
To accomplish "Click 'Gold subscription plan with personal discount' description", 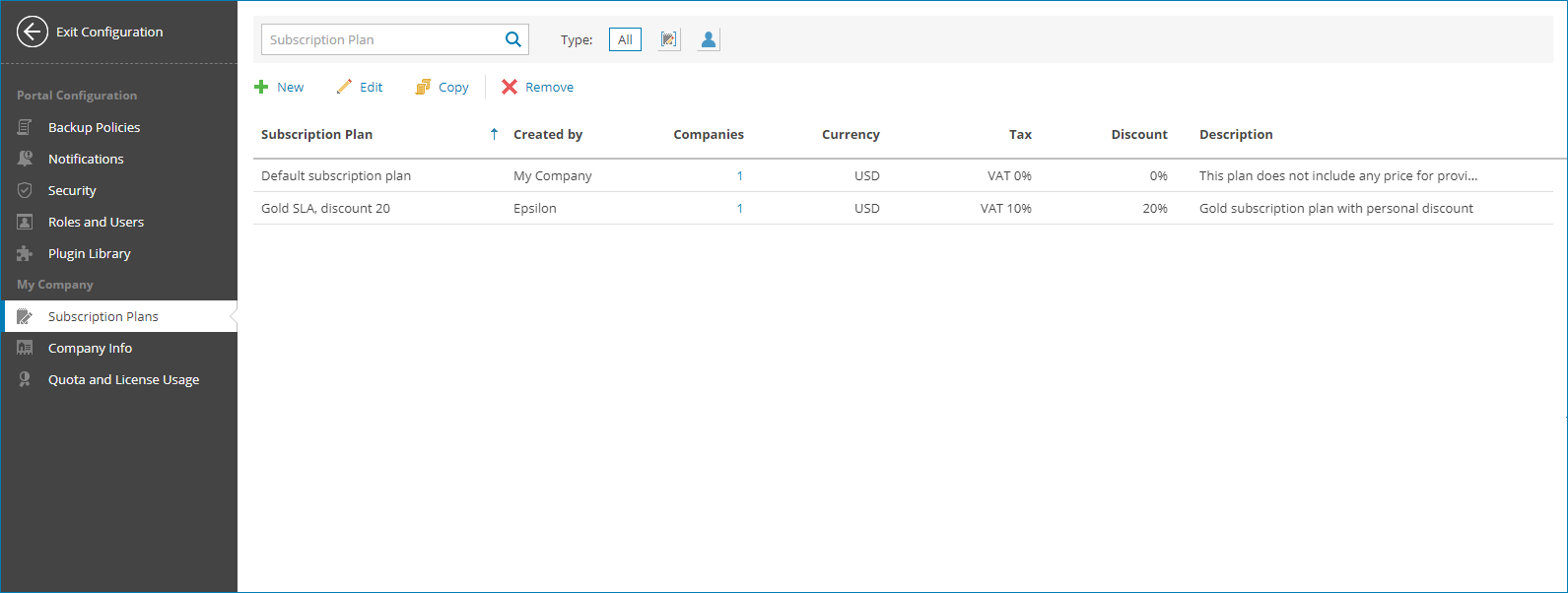I will 1336,208.
